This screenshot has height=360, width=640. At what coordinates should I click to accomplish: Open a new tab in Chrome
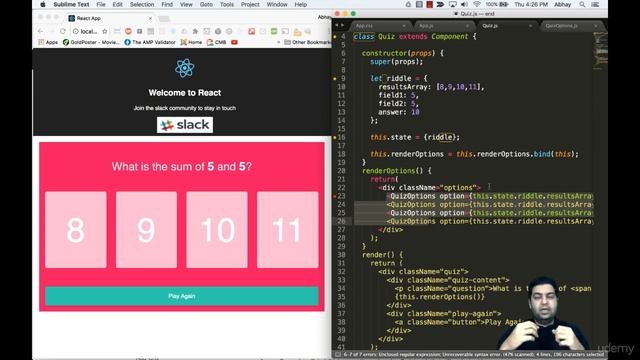tap(164, 19)
